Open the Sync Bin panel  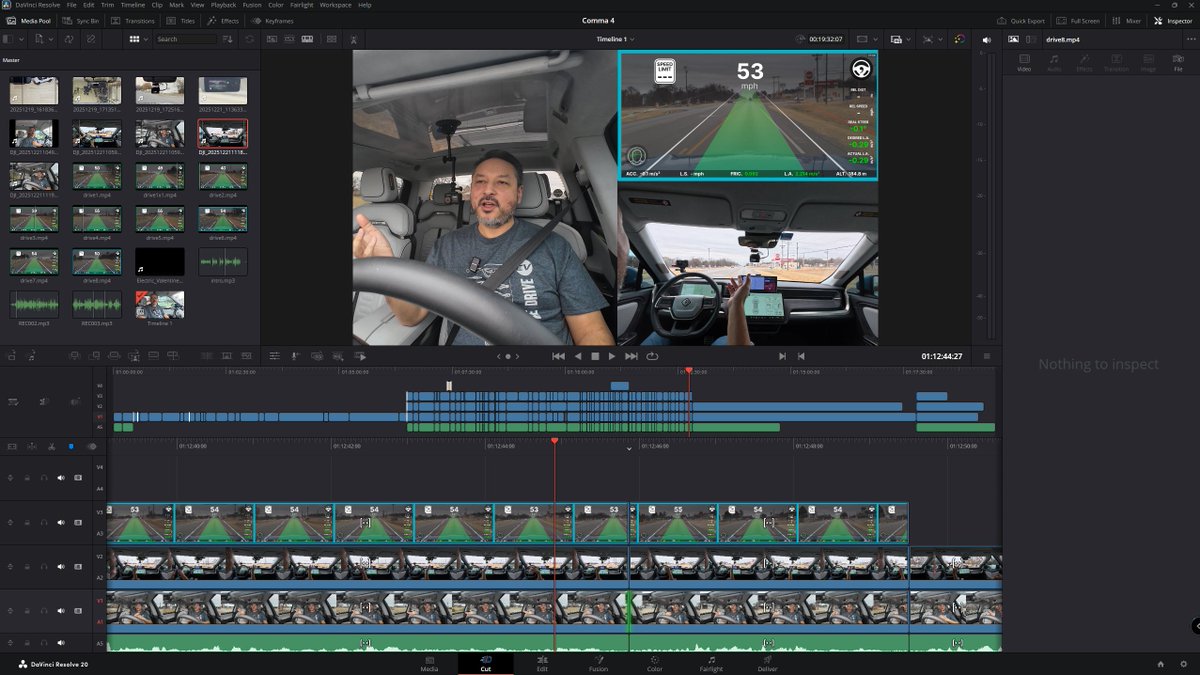[x=80, y=20]
